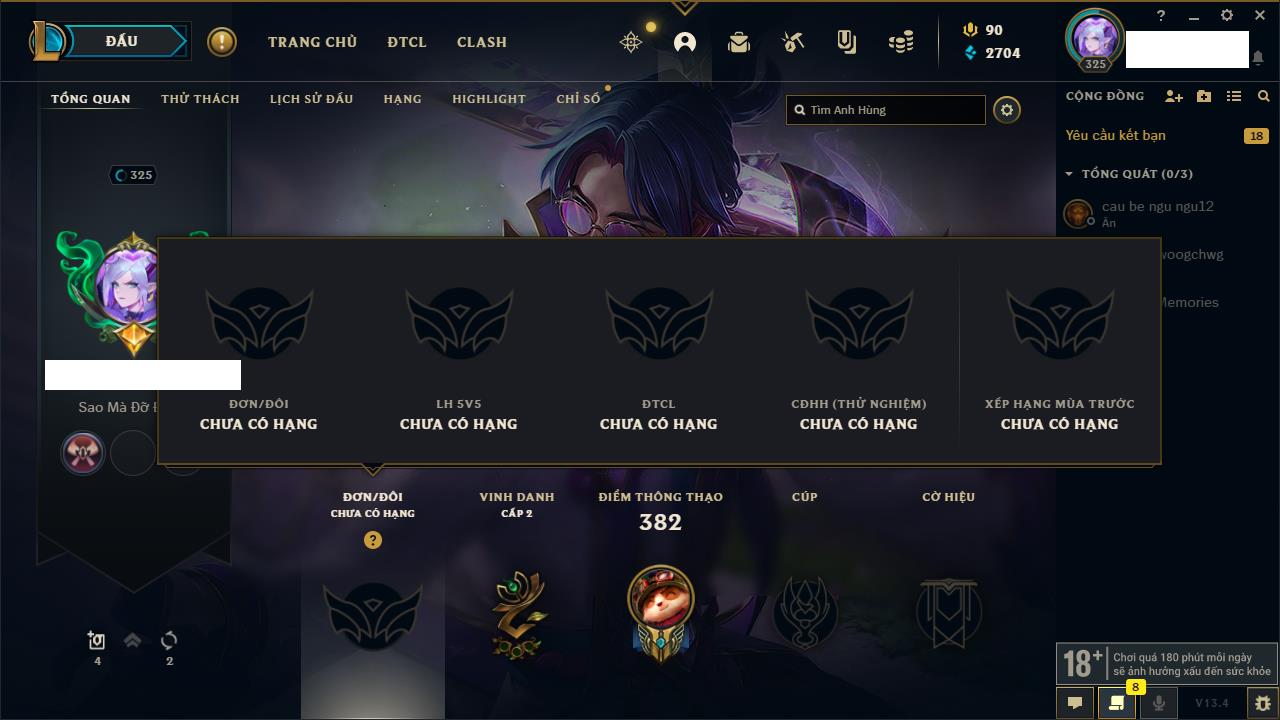Open the collection backpack icon
This screenshot has width=1280, height=720.
pyautogui.click(x=739, y=42)
